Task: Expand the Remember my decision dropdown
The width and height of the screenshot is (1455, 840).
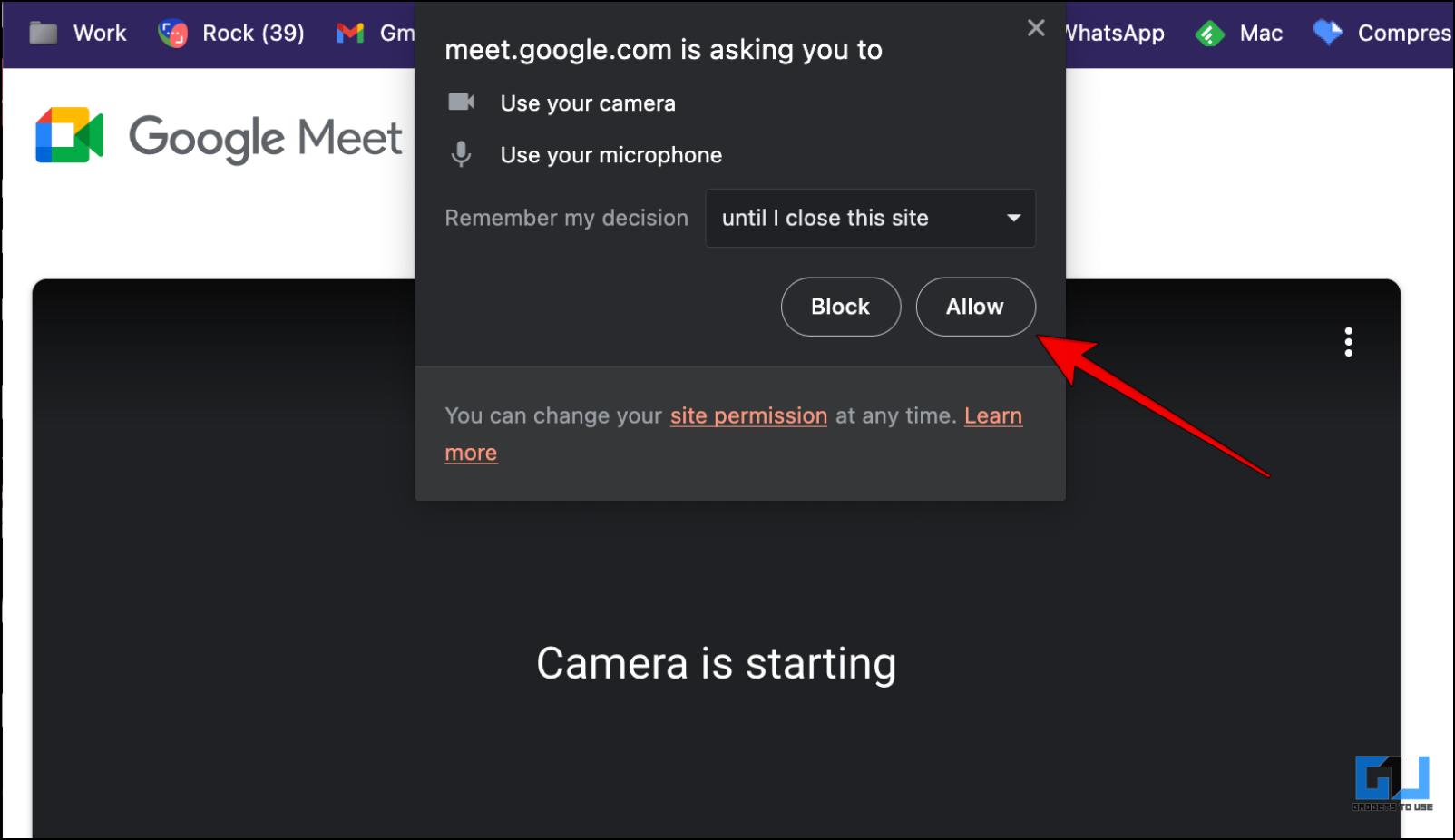Action: [870, 218]
